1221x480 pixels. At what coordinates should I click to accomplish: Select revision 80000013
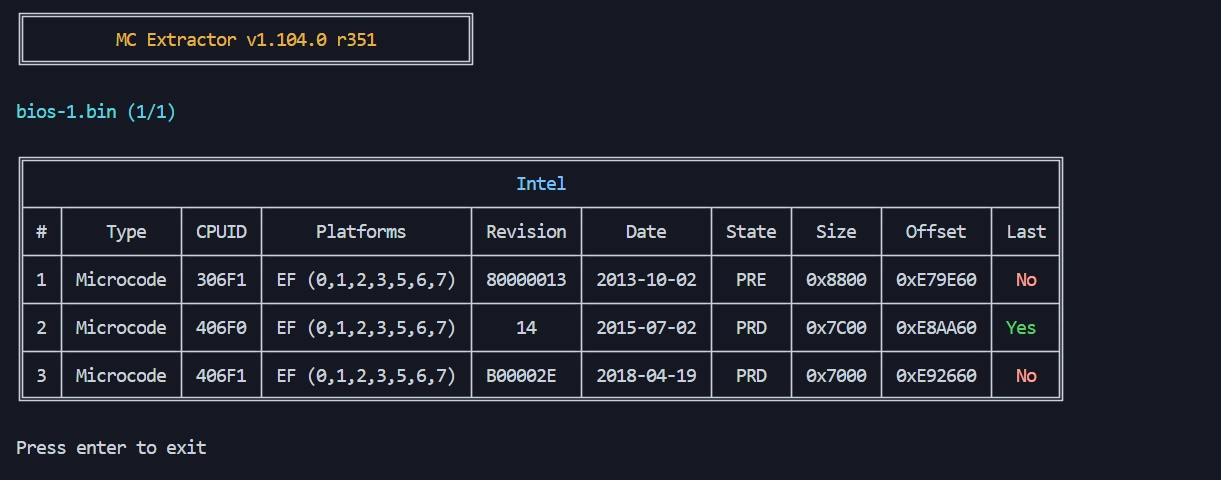tap(526, 280)
